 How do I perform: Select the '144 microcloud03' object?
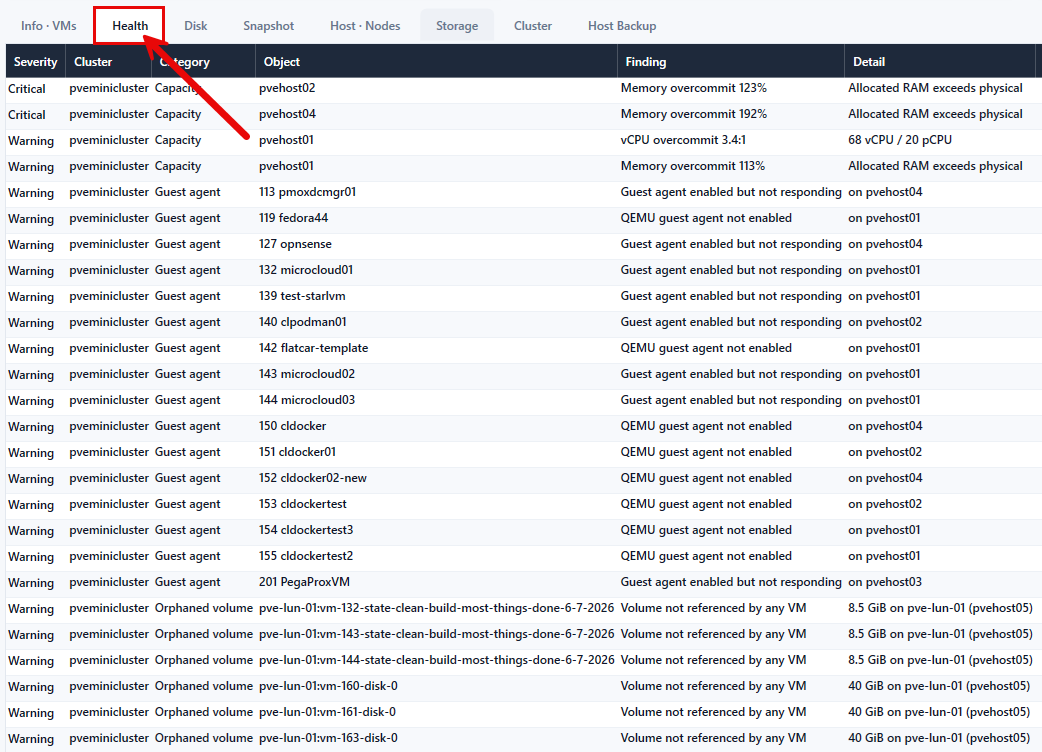click(x=306, y=399)
